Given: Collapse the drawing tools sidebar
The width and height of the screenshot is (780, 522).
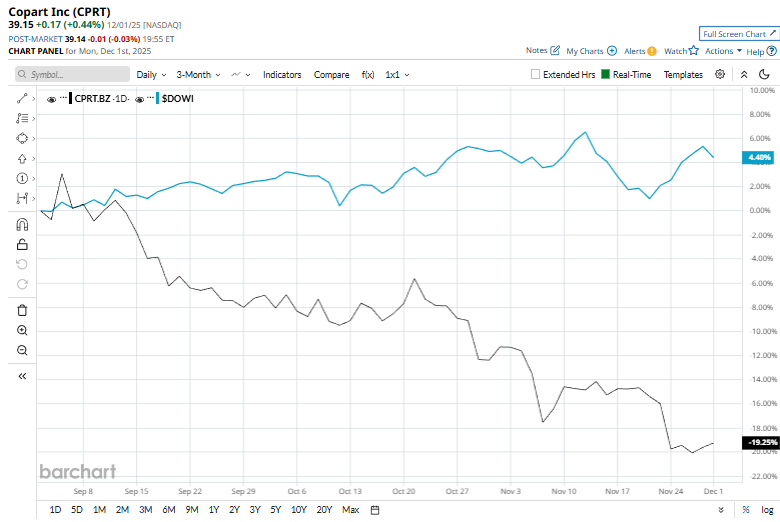Looking at the screenshot, I should (22, 376).
